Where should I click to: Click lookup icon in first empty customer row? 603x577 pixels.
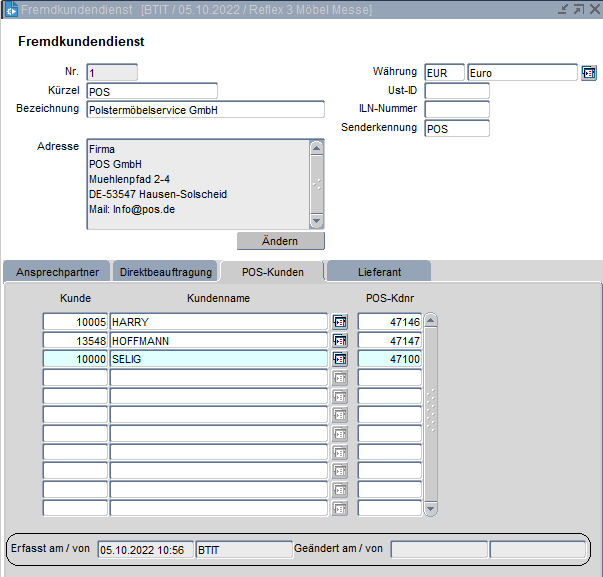pos(340,378)
